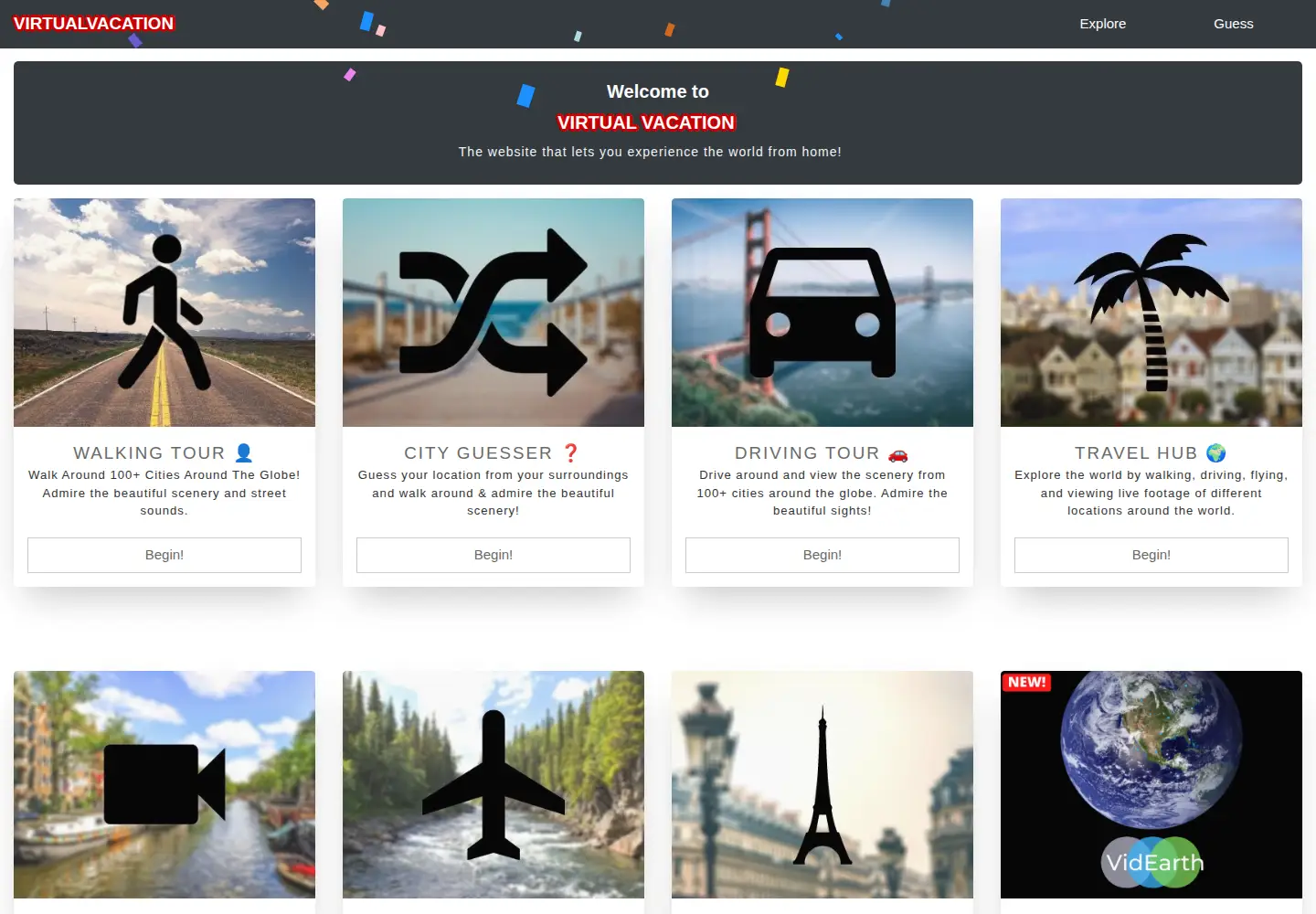Click the walking person icon
This screenshot has height=914, width=1316.
(x=163, y=313)
